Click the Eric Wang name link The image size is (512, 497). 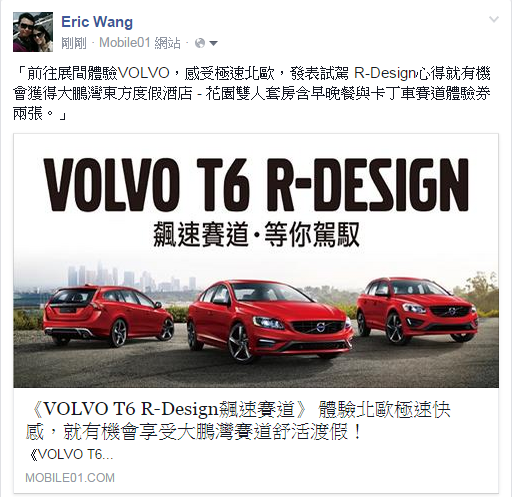point(97,22)
